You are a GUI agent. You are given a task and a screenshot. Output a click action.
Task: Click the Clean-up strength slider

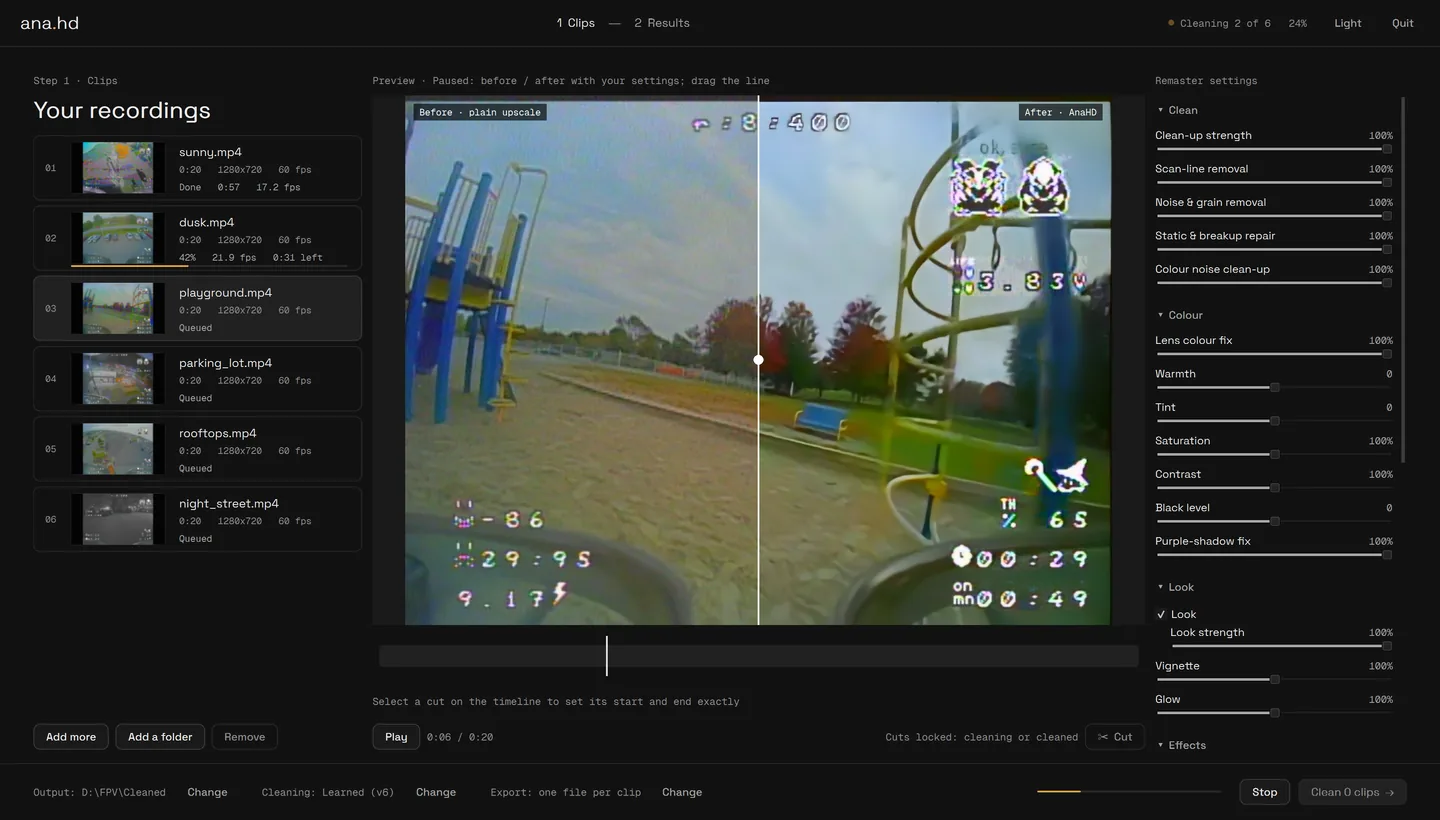(x=1273, y=149)
